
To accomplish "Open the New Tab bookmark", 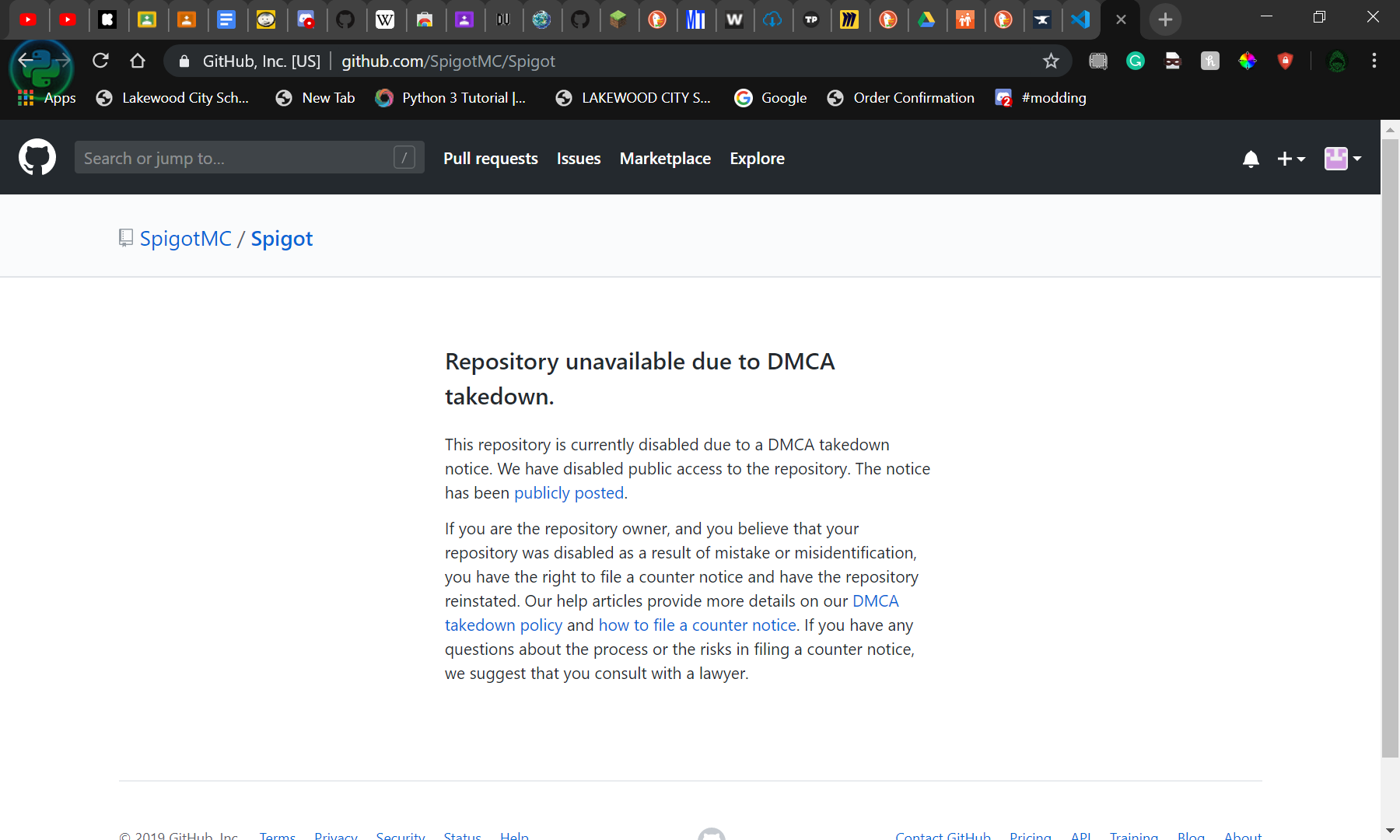I will pos(316,98).
